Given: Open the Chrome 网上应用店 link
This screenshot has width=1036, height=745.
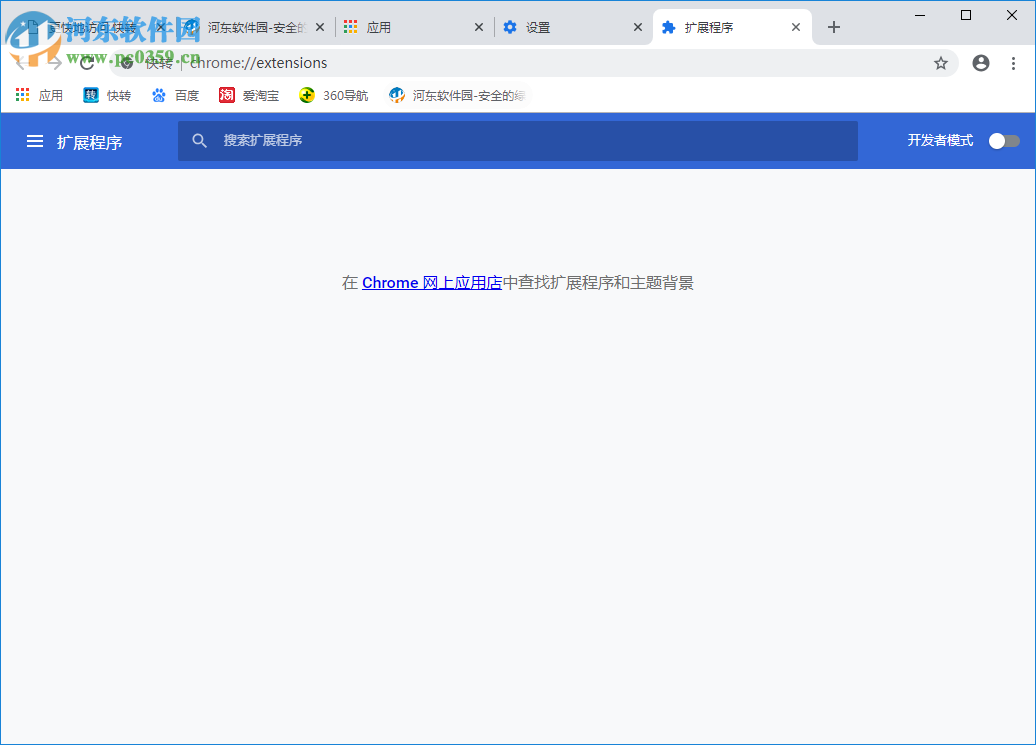Looking at the screenshot, I should [432, 282].
